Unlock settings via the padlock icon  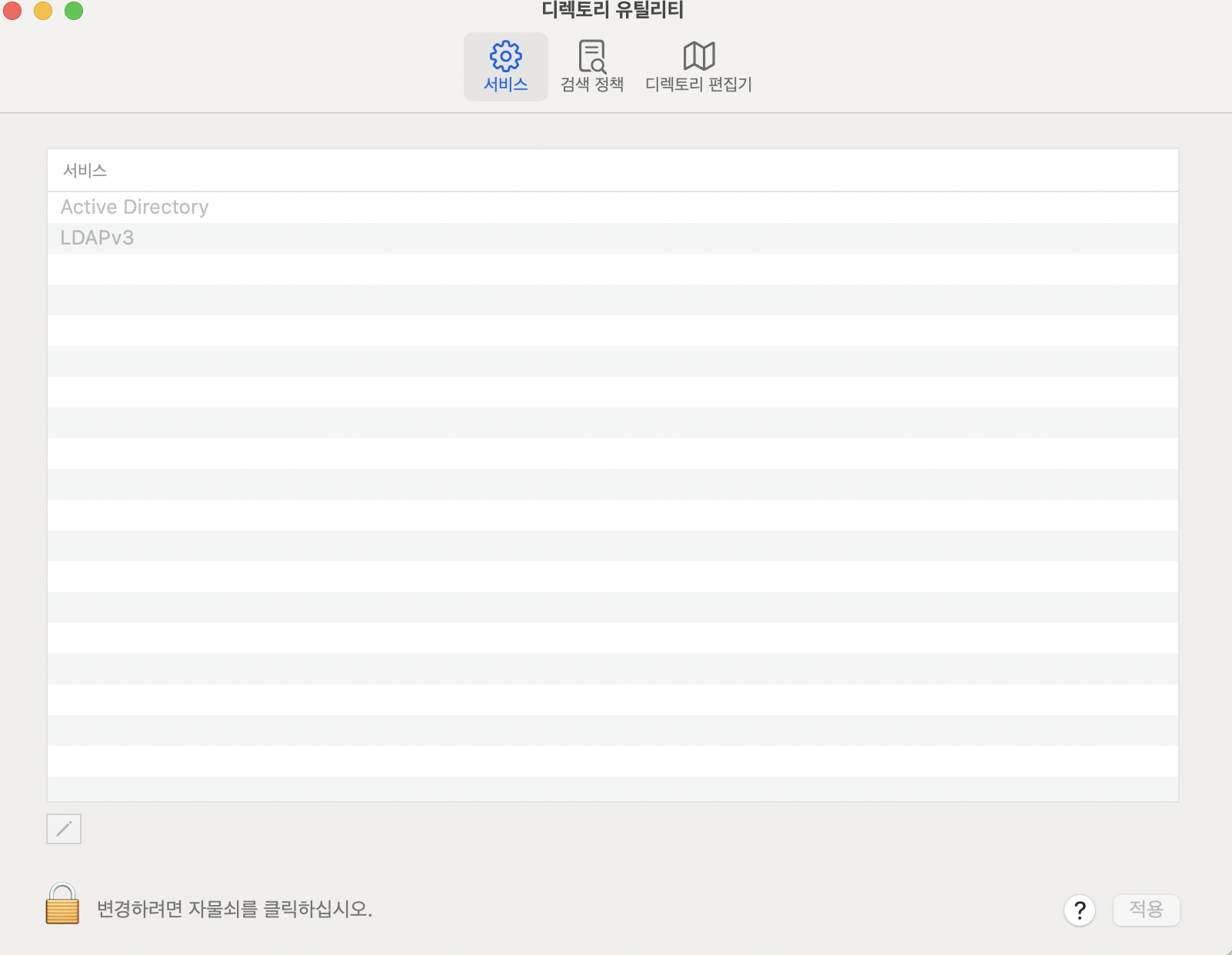click(x=62, y=904)
